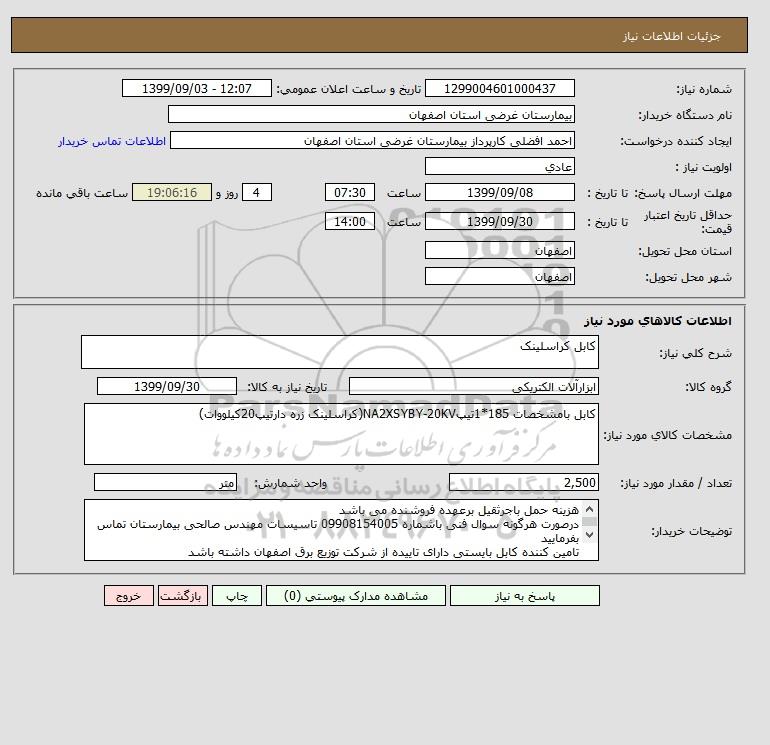The image size is (770, 745).
Task: Click goods specification text NA2XSYBY-20KV
Action: pyautogui.click(x=409, y=414)
